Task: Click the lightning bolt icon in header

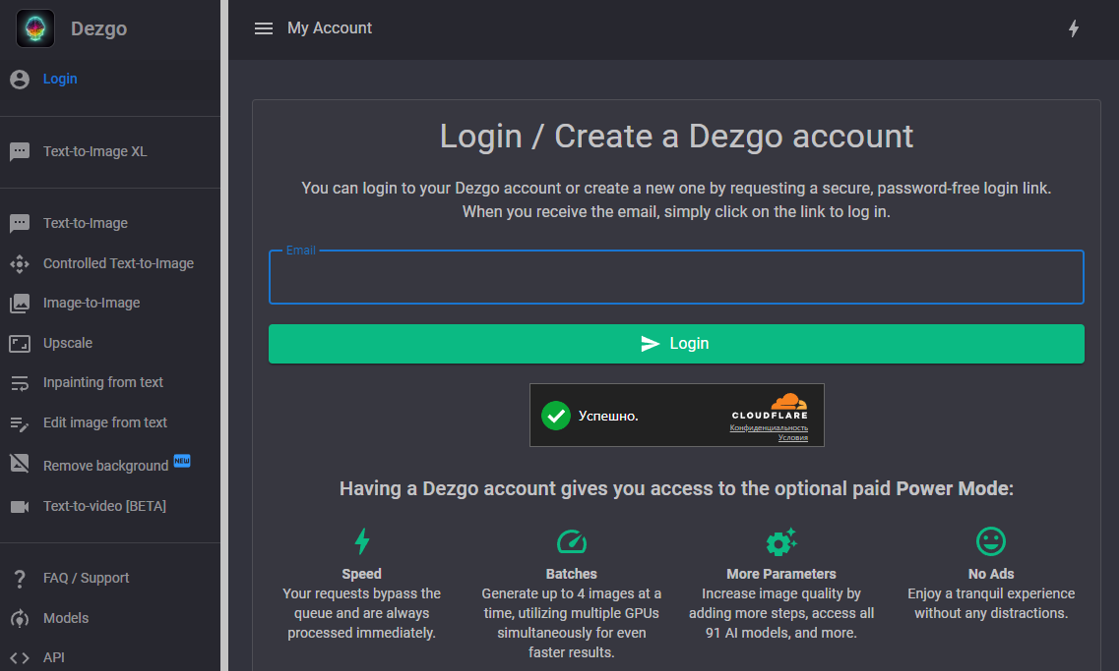Action: click(x=1073, y=29)
